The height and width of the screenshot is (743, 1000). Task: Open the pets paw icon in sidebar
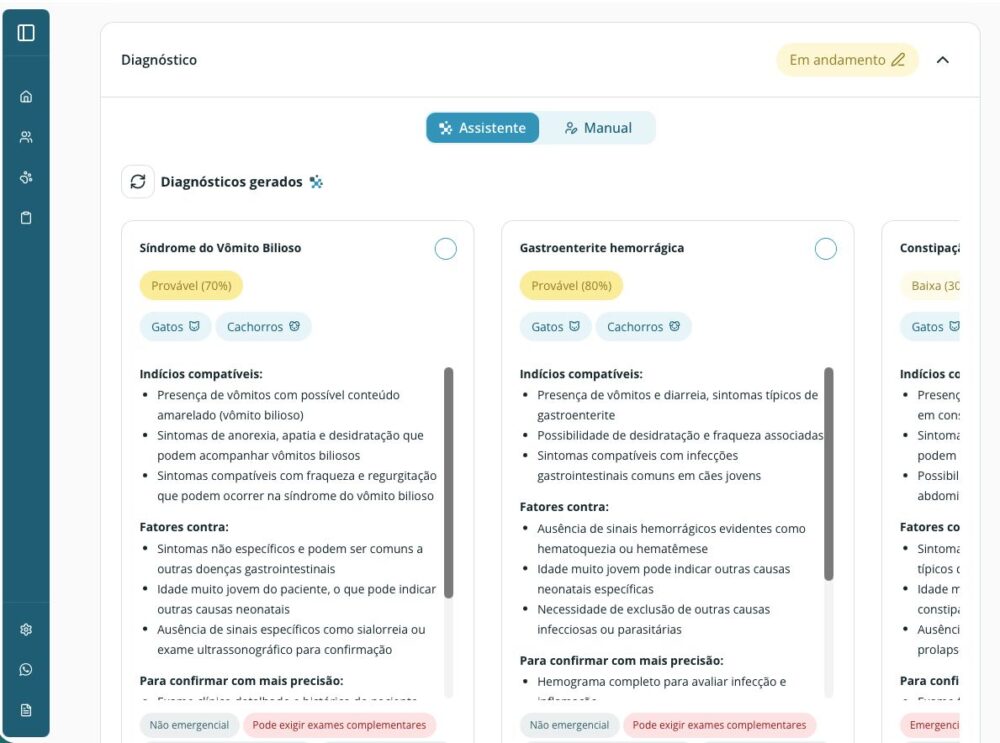(x=26, y=178)
